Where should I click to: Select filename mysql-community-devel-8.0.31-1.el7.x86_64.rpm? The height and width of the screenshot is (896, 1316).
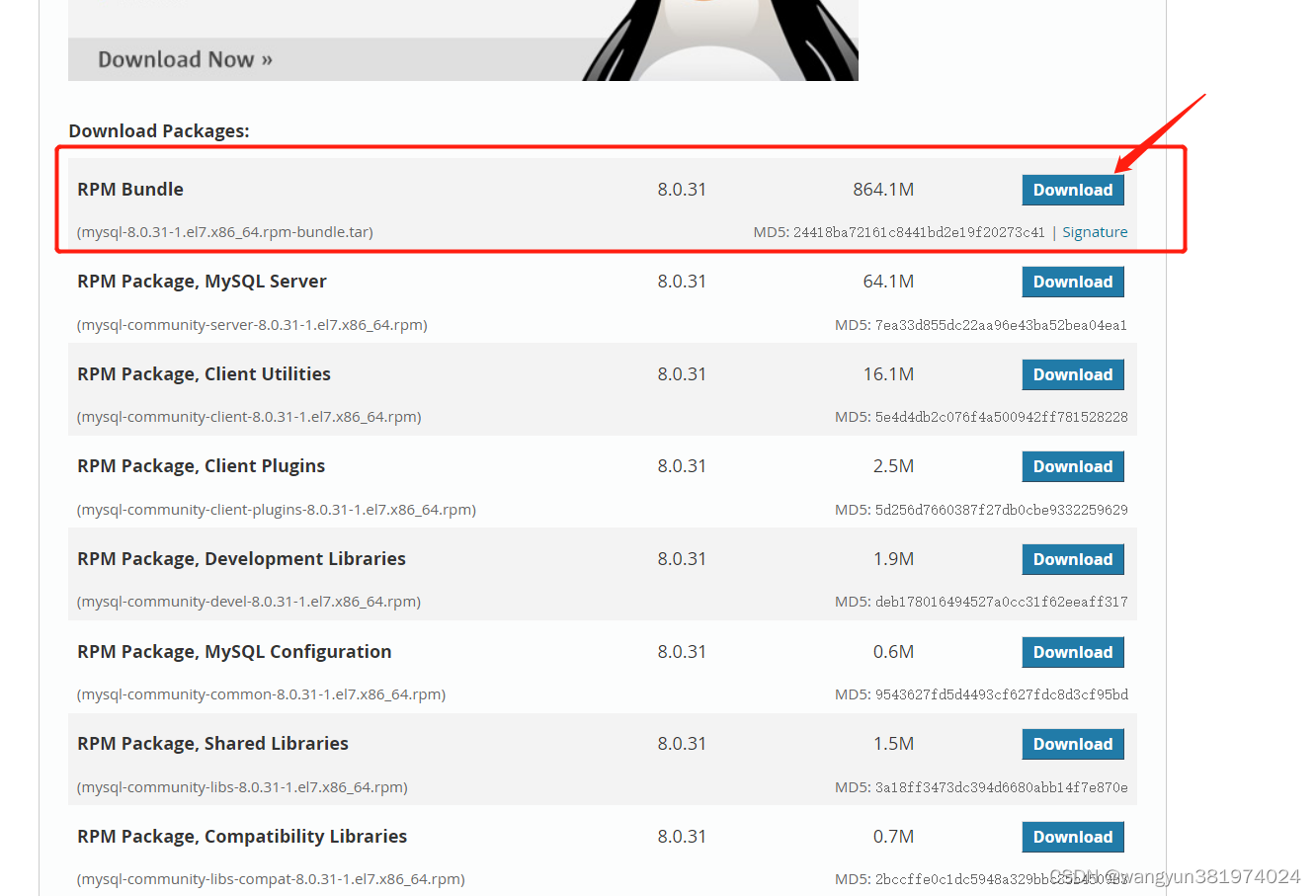(249, 602)
